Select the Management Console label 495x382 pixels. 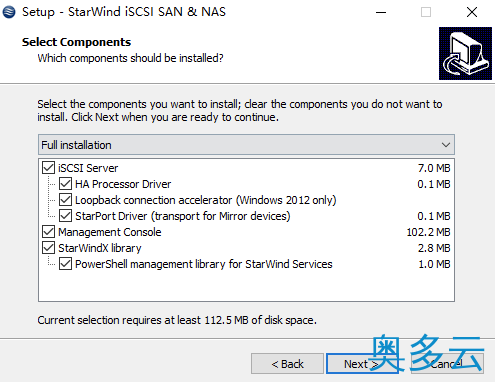(x=110, y=232)
